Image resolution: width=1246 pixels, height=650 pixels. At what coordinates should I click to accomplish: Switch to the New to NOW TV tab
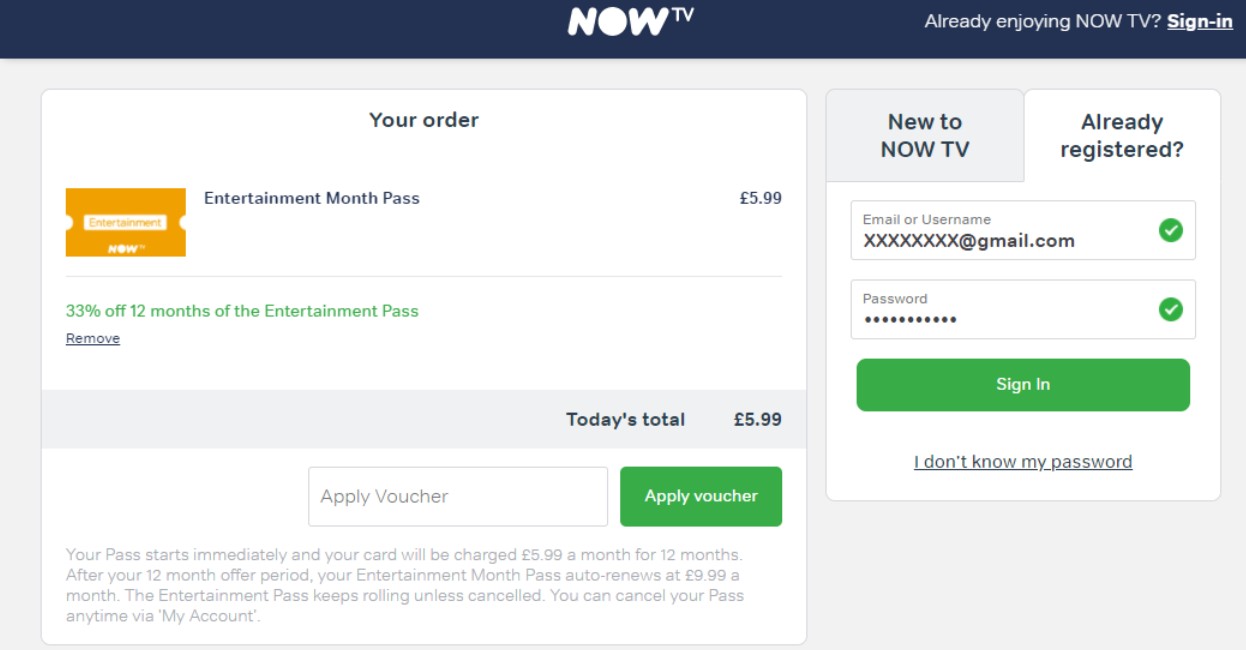(924, 136)
